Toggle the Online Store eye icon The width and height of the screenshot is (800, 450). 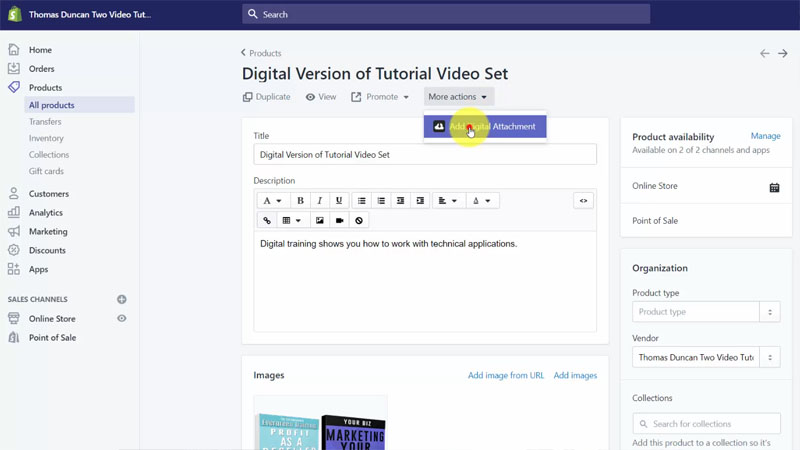pos(122,319)
